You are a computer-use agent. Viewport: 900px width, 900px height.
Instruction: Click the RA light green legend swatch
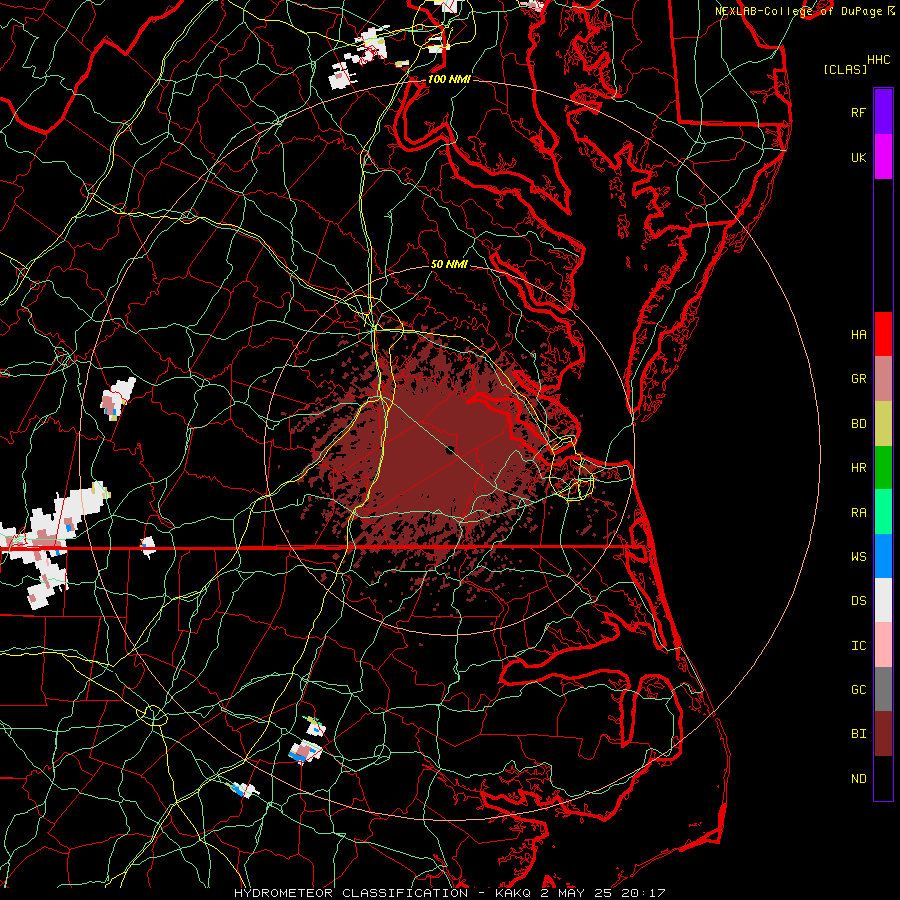883,512
